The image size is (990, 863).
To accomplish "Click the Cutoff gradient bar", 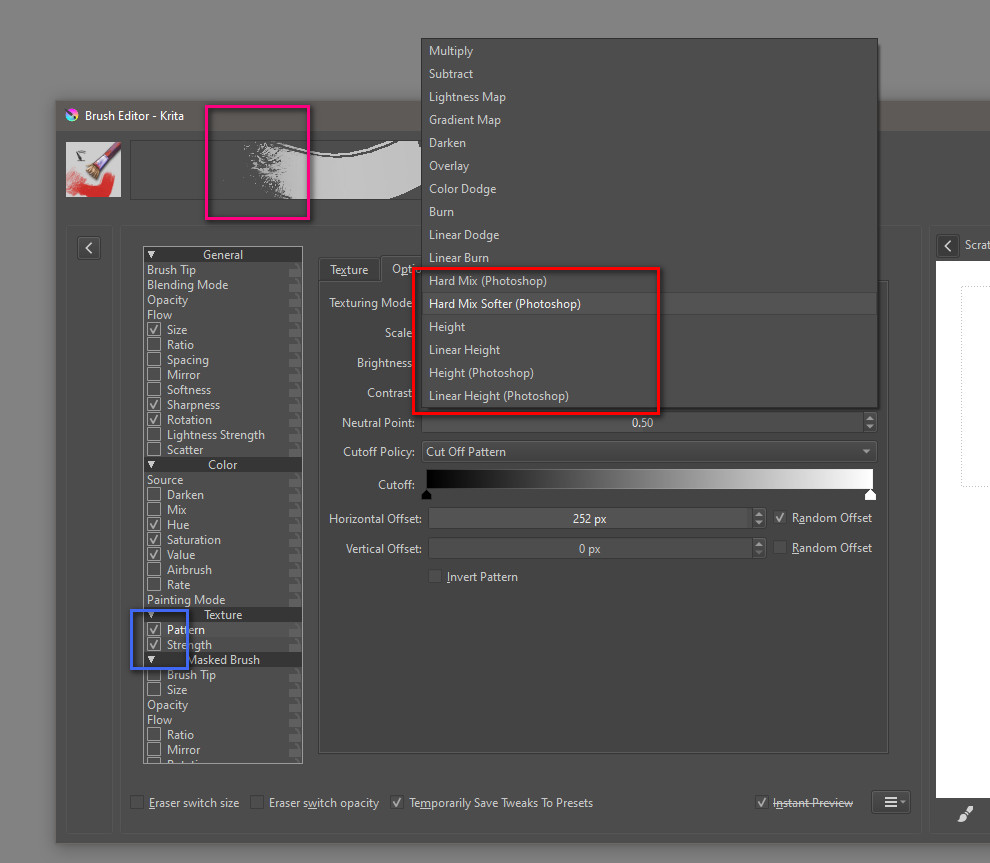I will 650,479.
